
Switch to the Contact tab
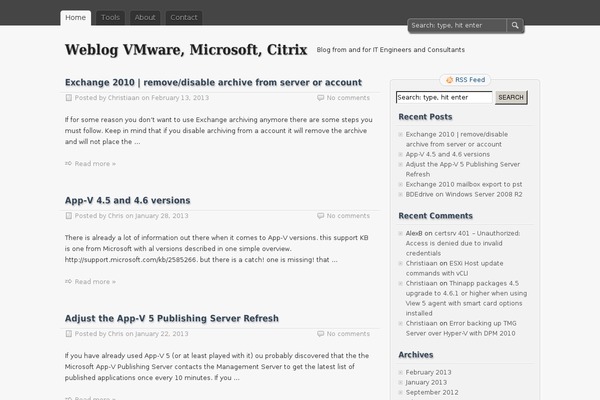[184, 18]
